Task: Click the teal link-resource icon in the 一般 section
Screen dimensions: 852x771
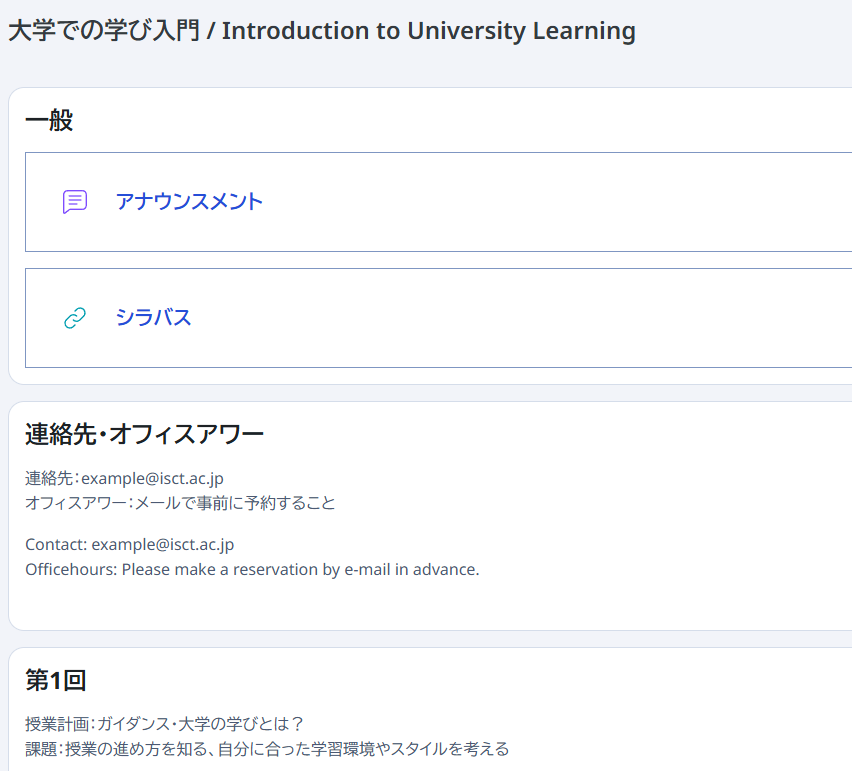Action: click(74, 318)
